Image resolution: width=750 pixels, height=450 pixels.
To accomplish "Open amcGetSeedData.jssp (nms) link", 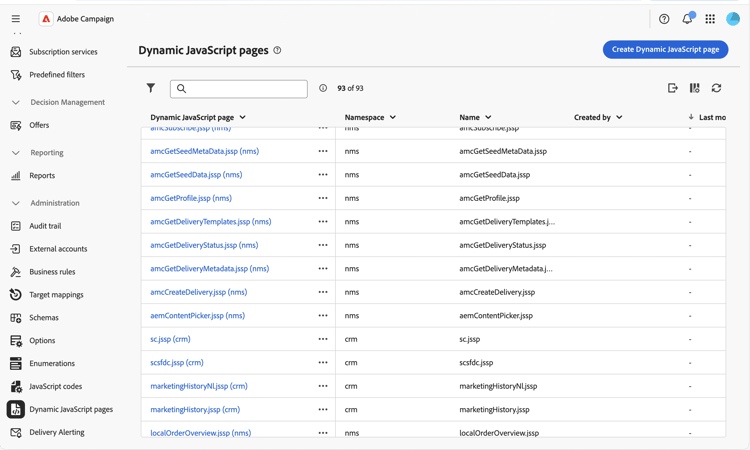I will click(x=196, y=175).
